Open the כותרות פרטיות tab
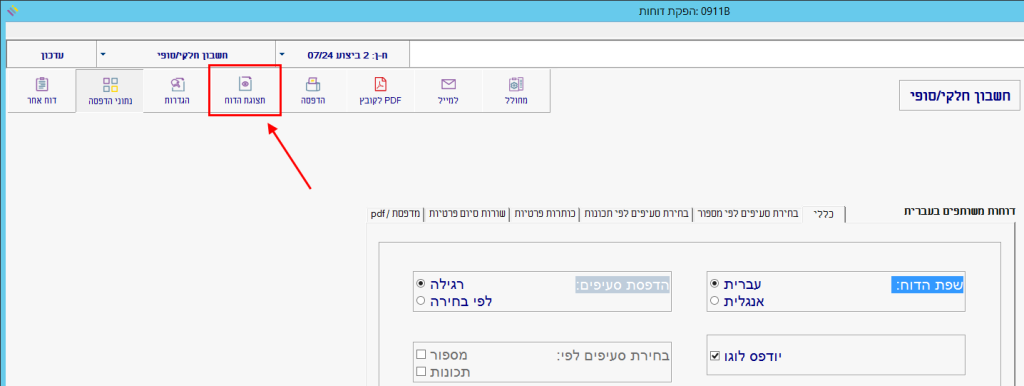Image resolution: width=1024 pixels, height=386 pixels. tap(546, 214)
